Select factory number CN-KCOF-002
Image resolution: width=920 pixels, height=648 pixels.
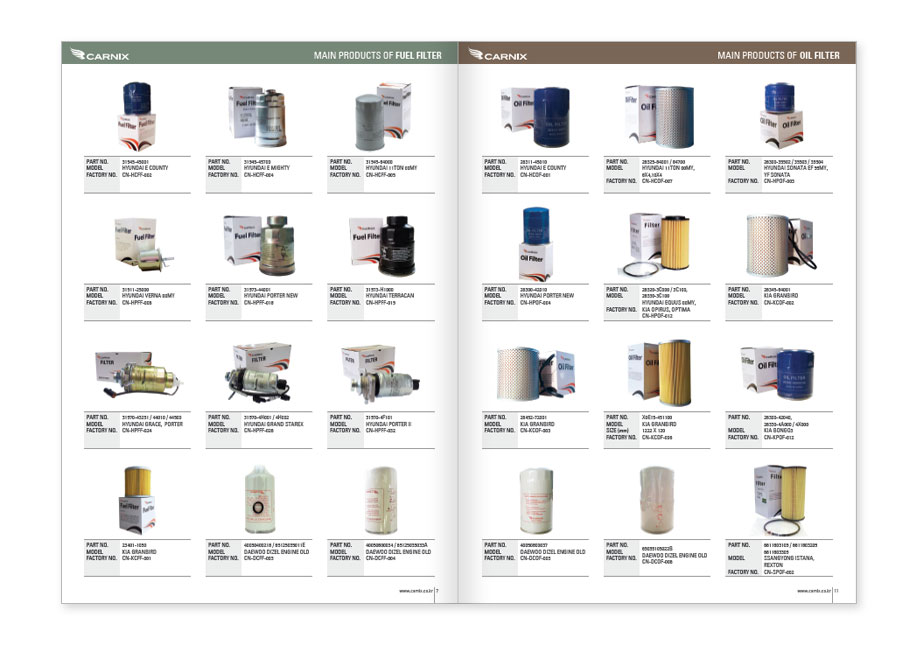click(778, 303)
